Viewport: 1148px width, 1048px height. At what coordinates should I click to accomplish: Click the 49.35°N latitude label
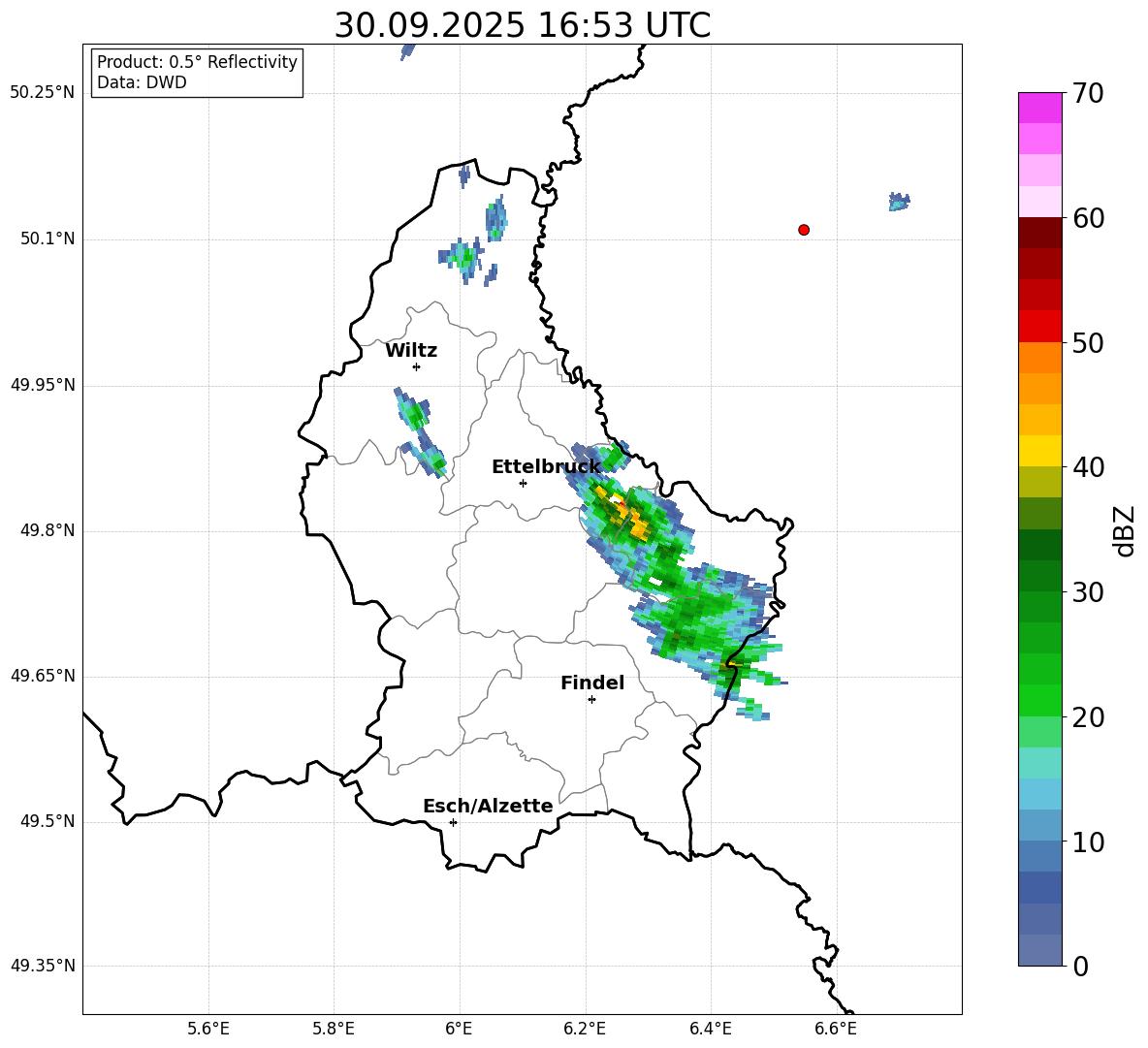[43, 966]
